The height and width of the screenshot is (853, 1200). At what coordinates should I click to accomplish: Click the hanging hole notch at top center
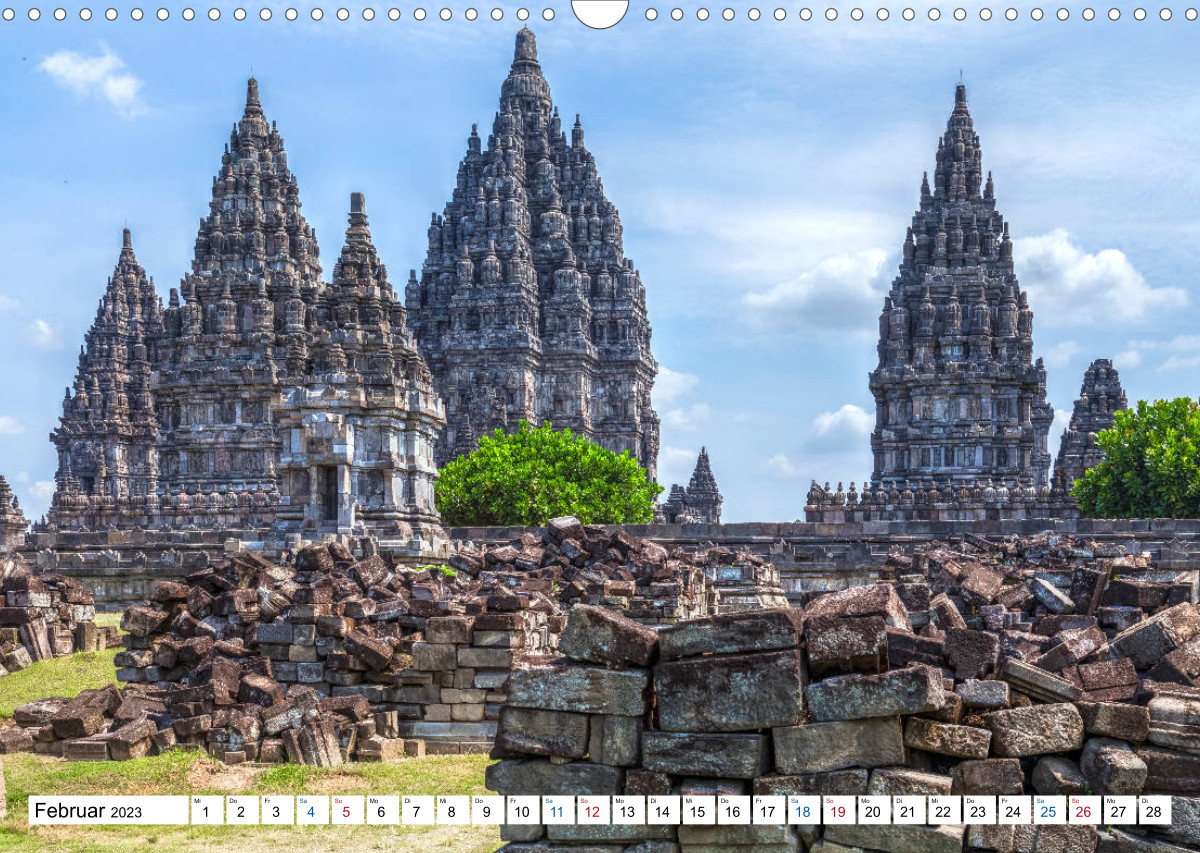click(600, 12)
